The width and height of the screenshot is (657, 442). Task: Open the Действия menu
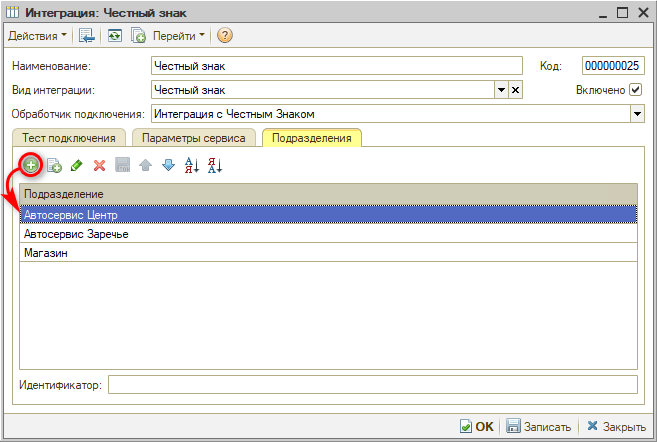(38, 36)
